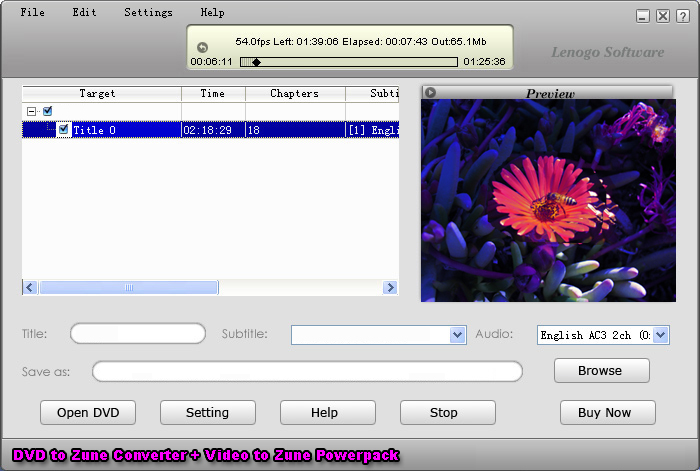Click the play icon in Preview header

tap(430, 92)
